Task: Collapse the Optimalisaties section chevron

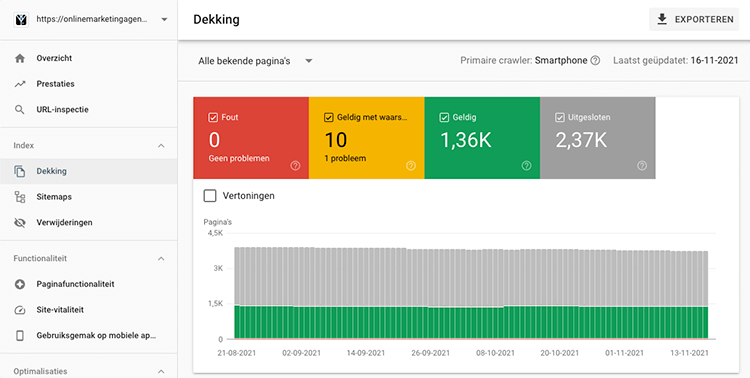Action: (x=161, y=371)
